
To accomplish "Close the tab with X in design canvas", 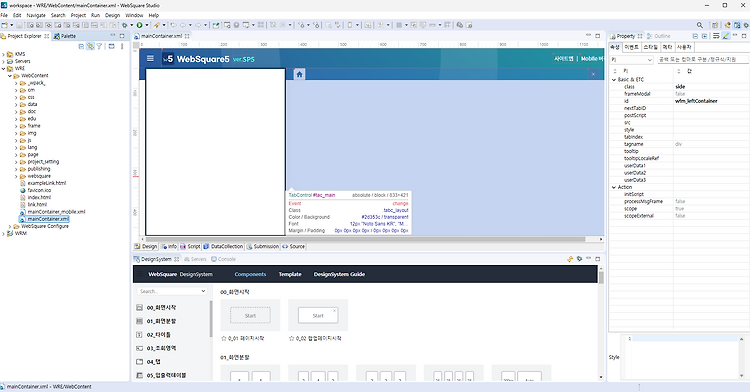I will (593, 74).
